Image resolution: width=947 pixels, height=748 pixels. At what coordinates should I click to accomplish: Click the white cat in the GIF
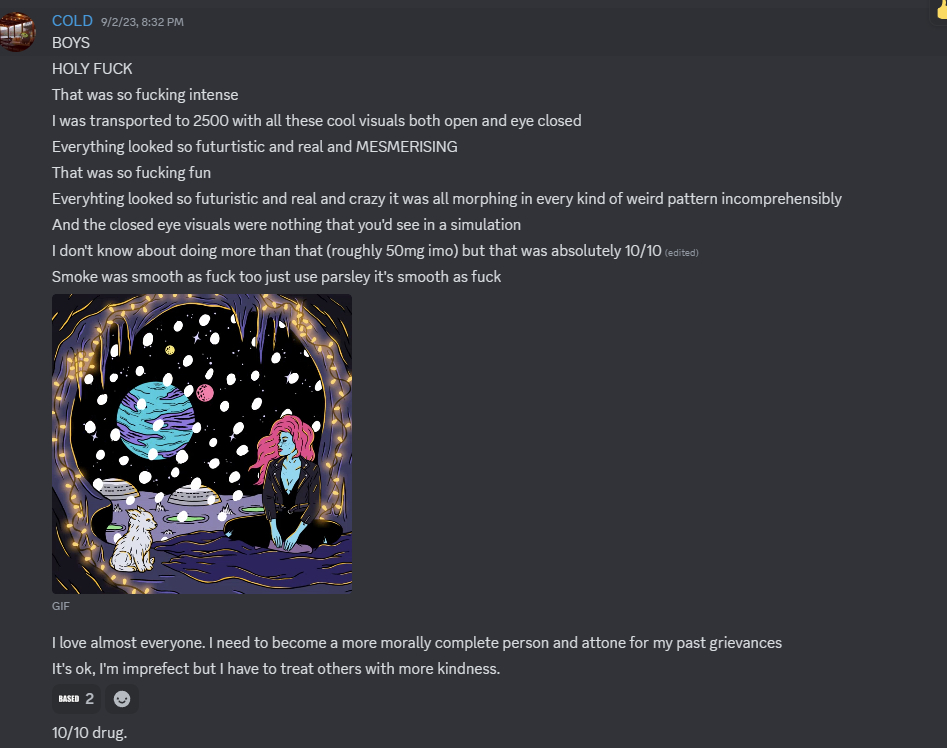(x=133, y=540)
